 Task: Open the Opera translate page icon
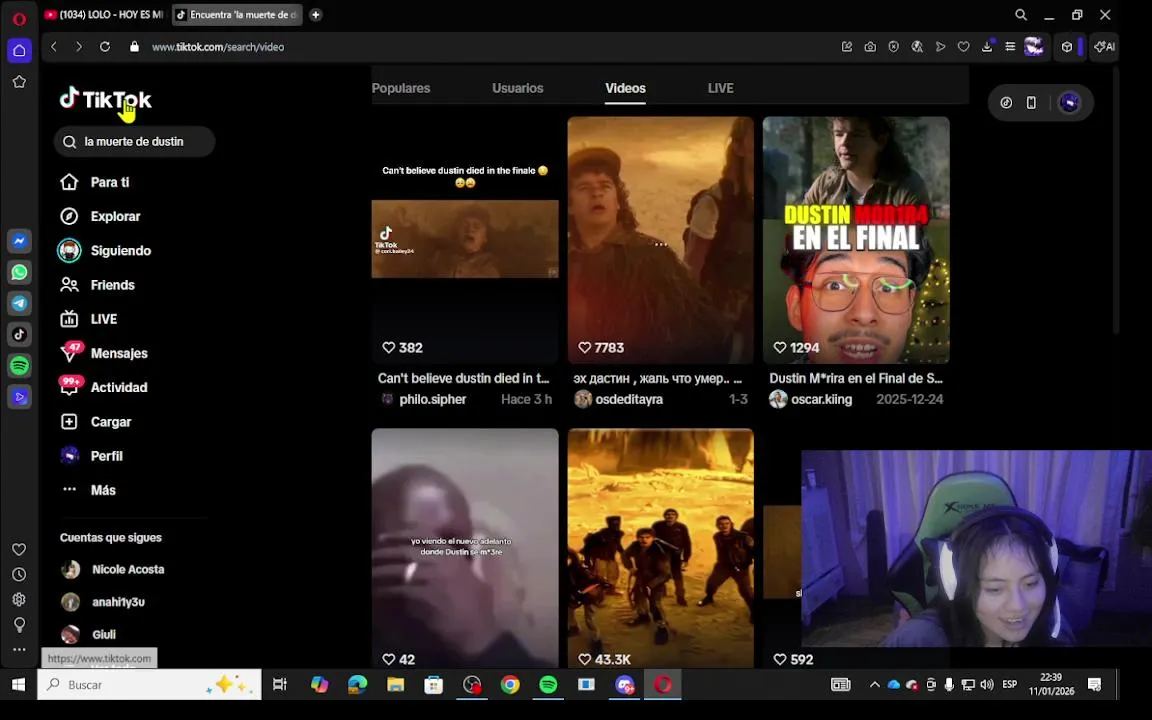coord(917,46)
